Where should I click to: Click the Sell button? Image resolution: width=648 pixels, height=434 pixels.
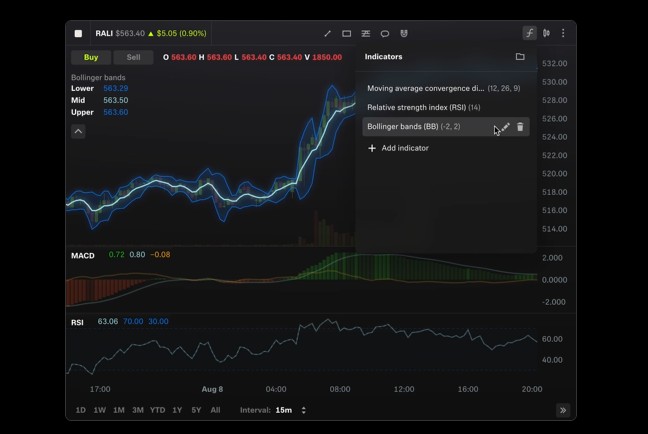pyautogui.click(x=133, y=57)
